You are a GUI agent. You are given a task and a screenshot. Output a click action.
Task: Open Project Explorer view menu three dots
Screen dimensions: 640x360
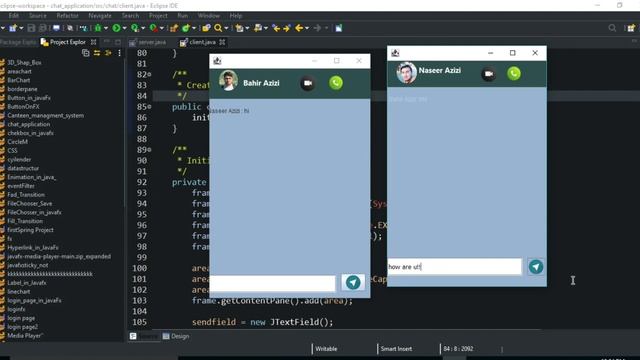click(x=119, y=53)
